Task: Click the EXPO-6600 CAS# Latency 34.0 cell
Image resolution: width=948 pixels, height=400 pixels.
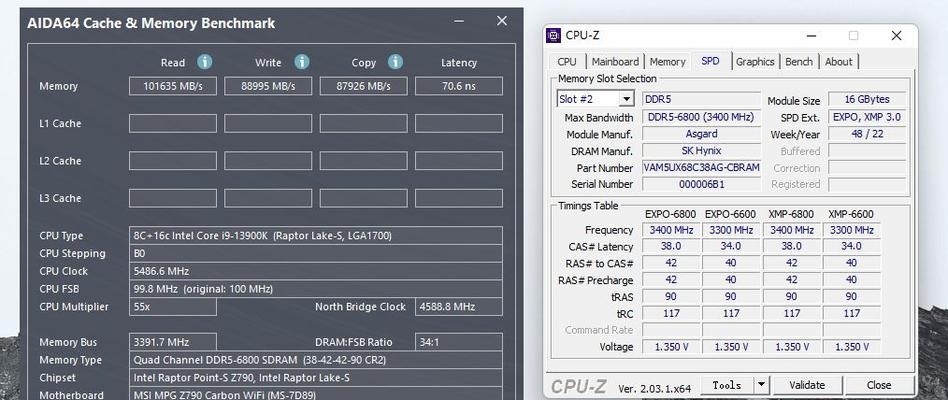Action: 731,247
